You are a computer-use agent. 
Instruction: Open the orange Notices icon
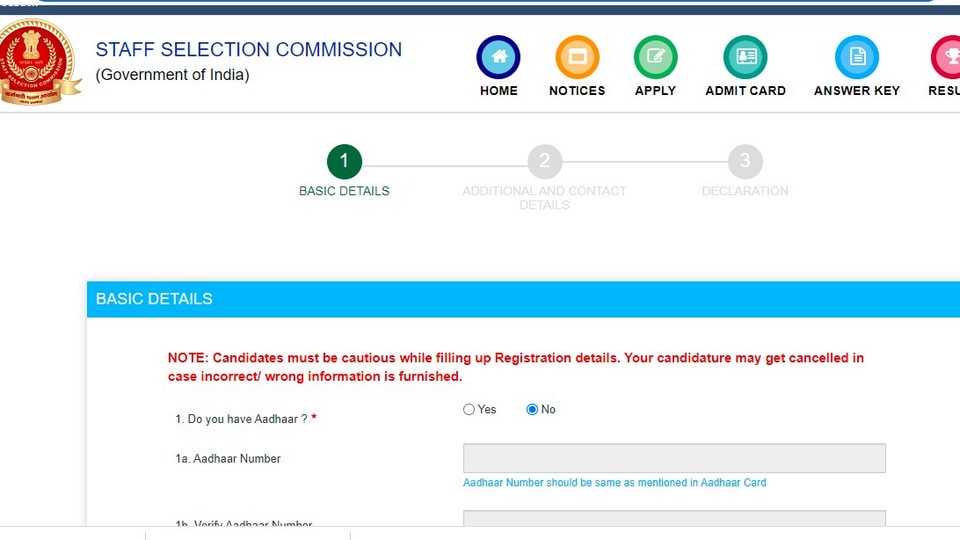coord(577,57)
